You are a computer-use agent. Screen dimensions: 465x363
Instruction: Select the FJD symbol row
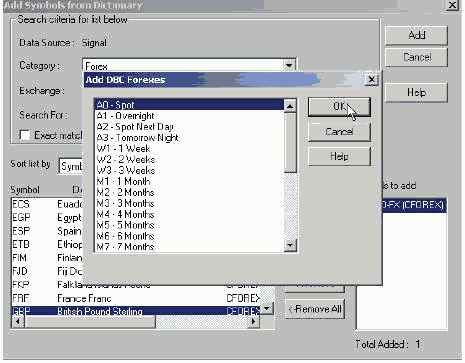(47, 271)
